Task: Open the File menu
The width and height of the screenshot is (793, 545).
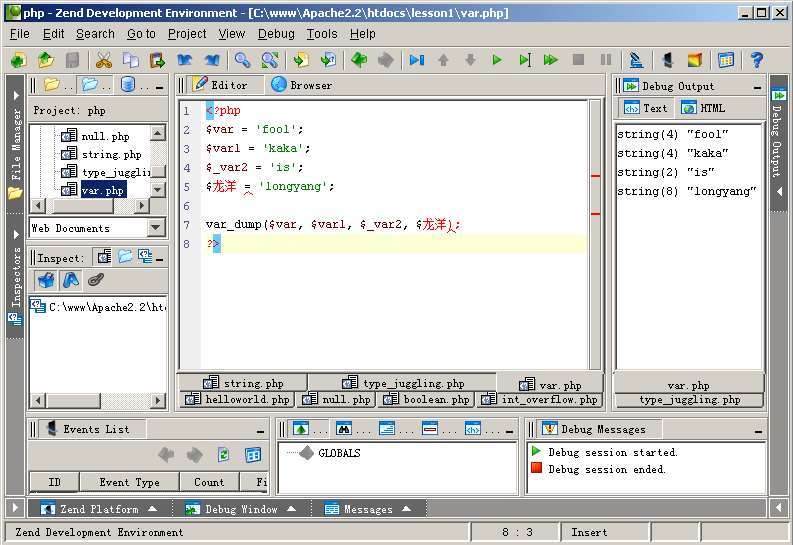Action: (x=20, y=34)
